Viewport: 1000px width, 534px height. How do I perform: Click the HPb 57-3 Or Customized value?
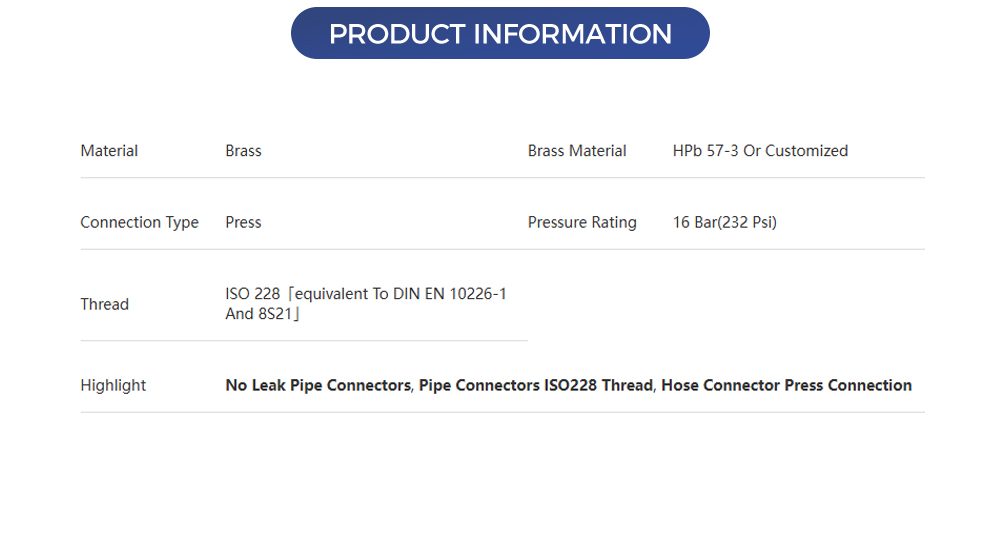[760, 151]
